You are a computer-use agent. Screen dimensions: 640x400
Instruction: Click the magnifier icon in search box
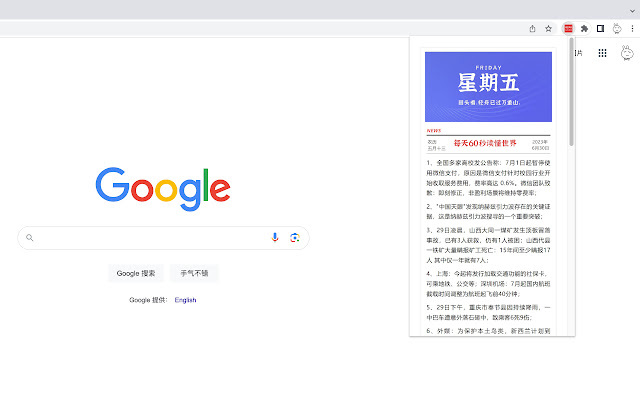pos(29,238)
